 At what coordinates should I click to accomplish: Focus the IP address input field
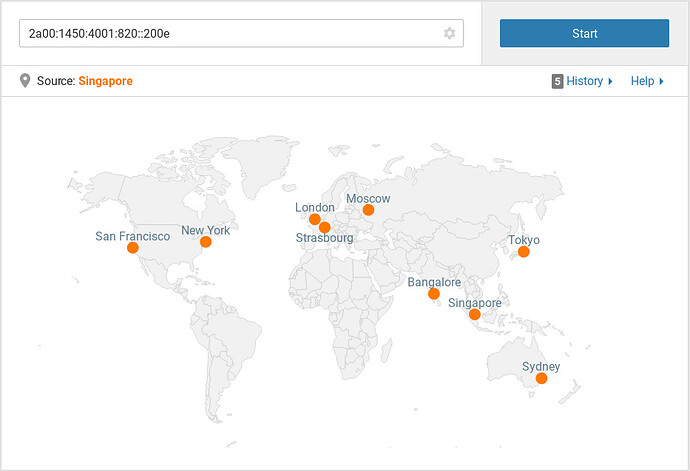coord(241,33)
